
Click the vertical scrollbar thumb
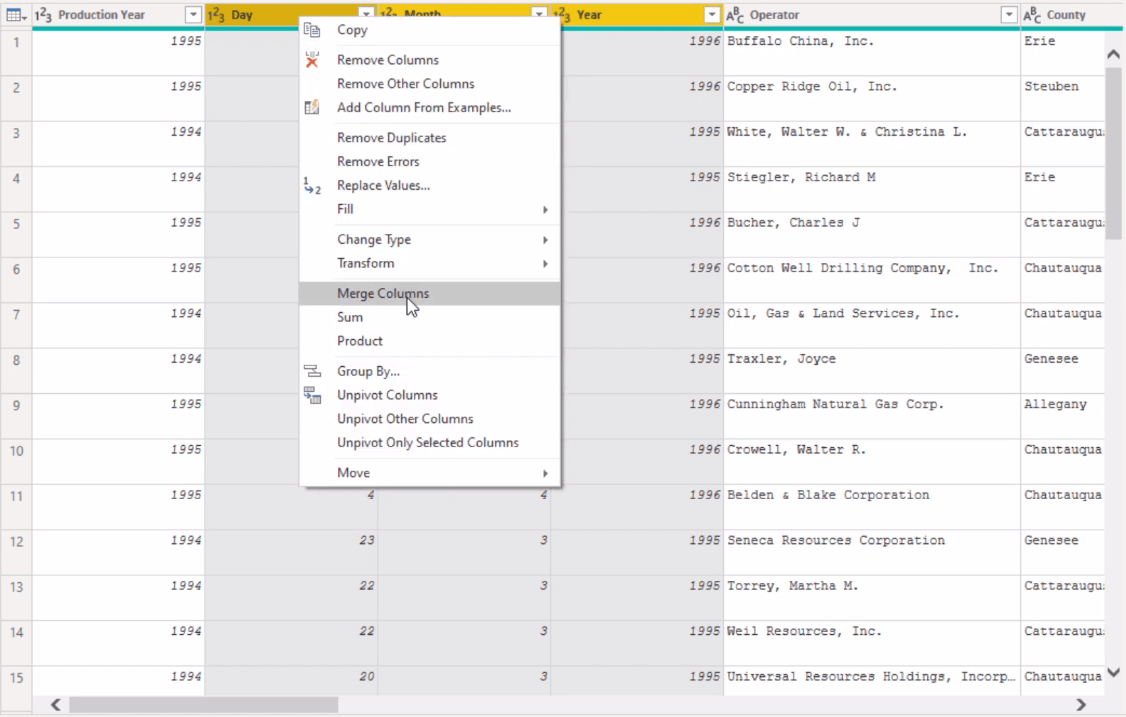click(x=1113, y=154)
